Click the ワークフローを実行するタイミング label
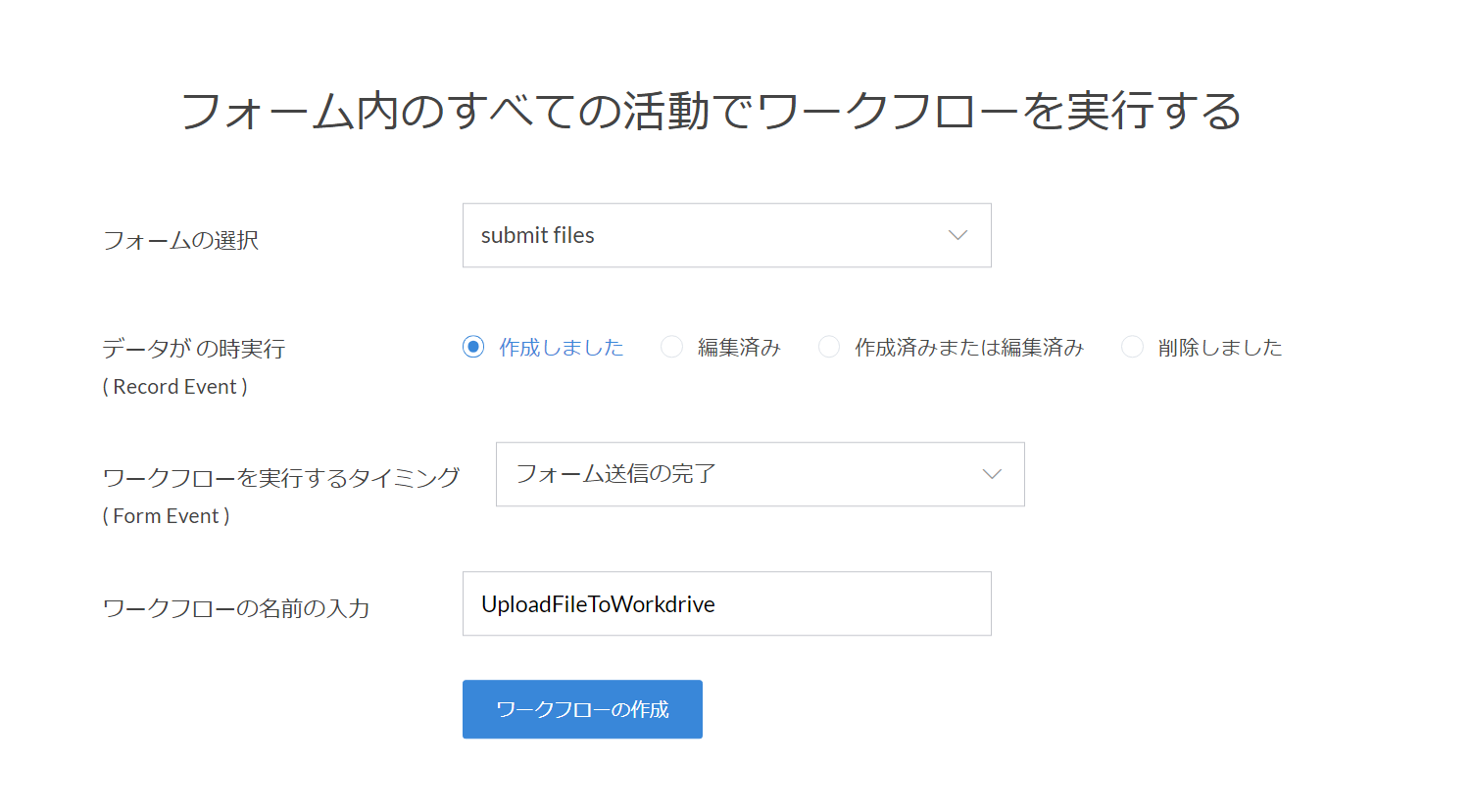 pyautogui.click(x=280, y=478)
